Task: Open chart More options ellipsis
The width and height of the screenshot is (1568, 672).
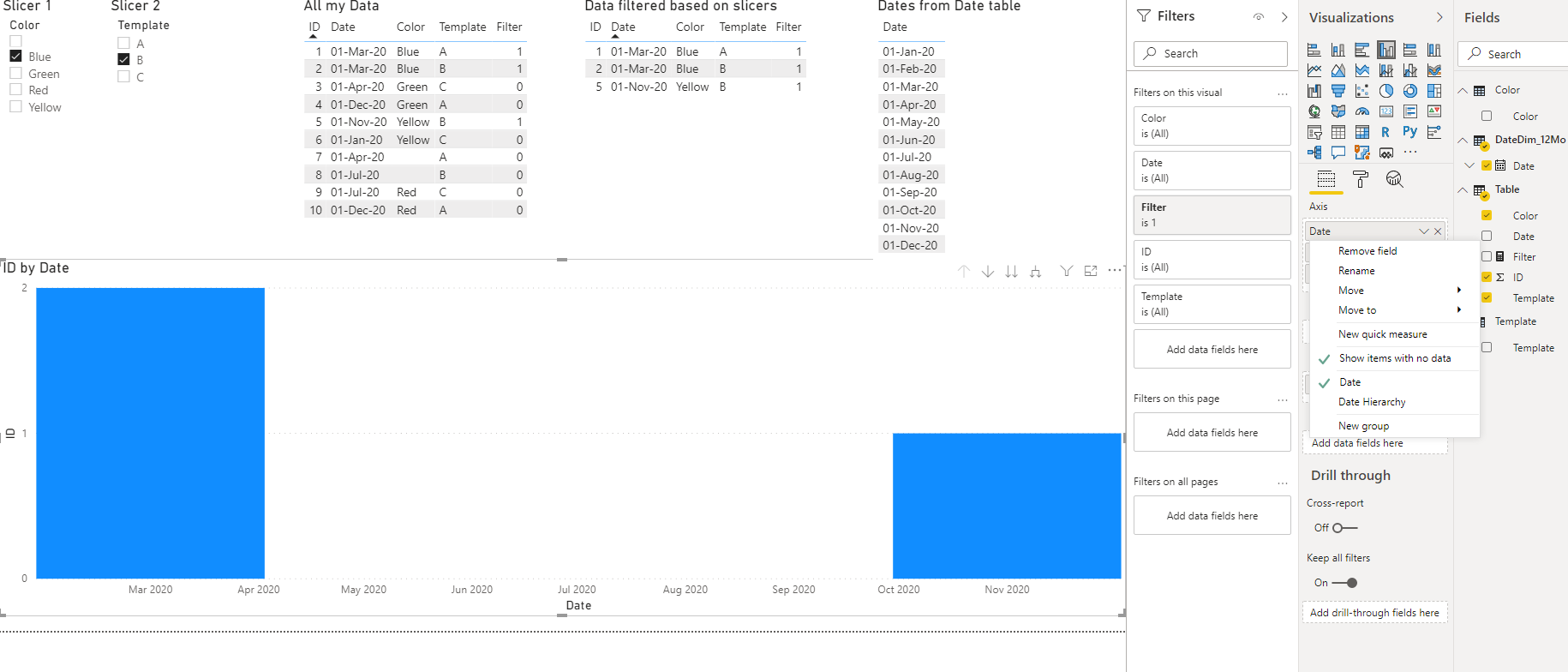Action: 1114,271
